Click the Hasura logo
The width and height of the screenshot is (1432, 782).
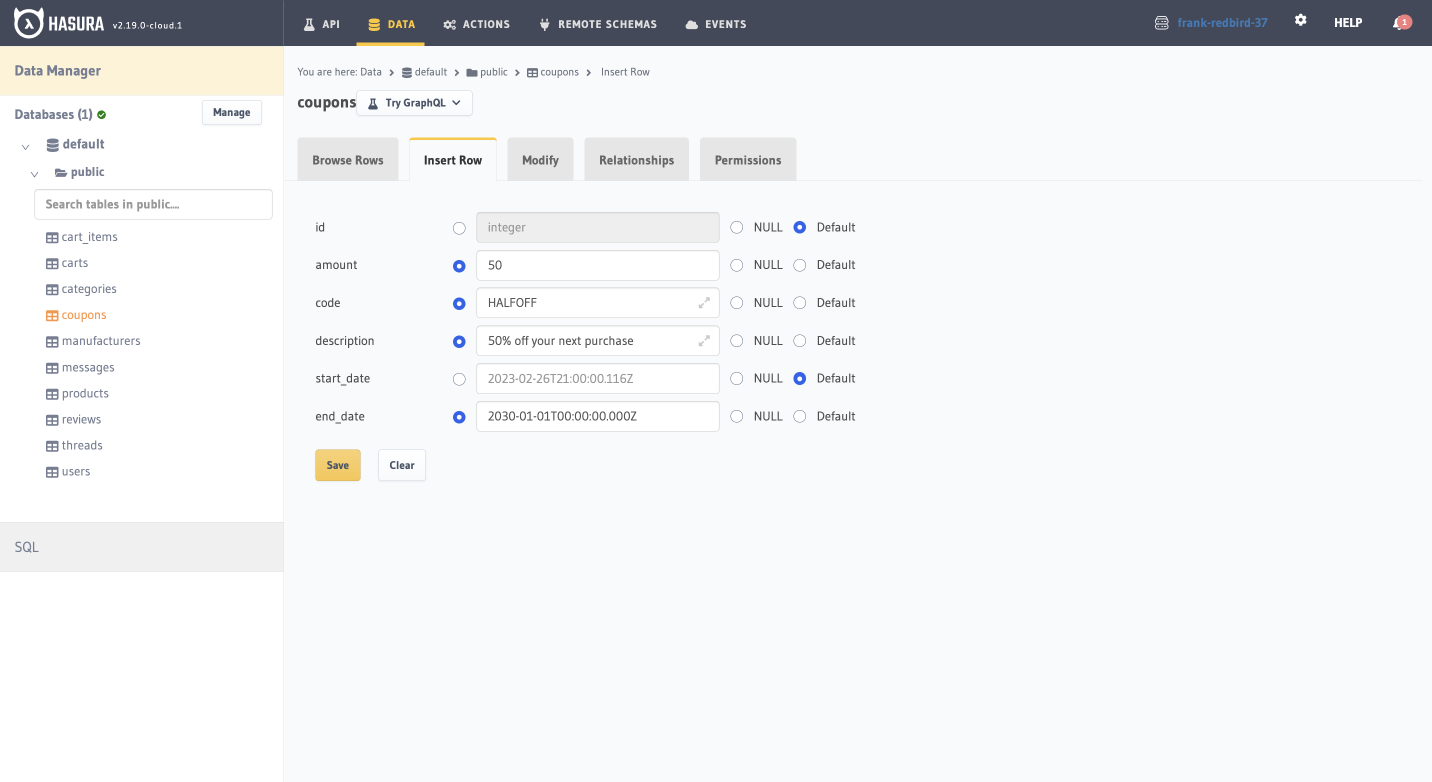pos(27,22)
